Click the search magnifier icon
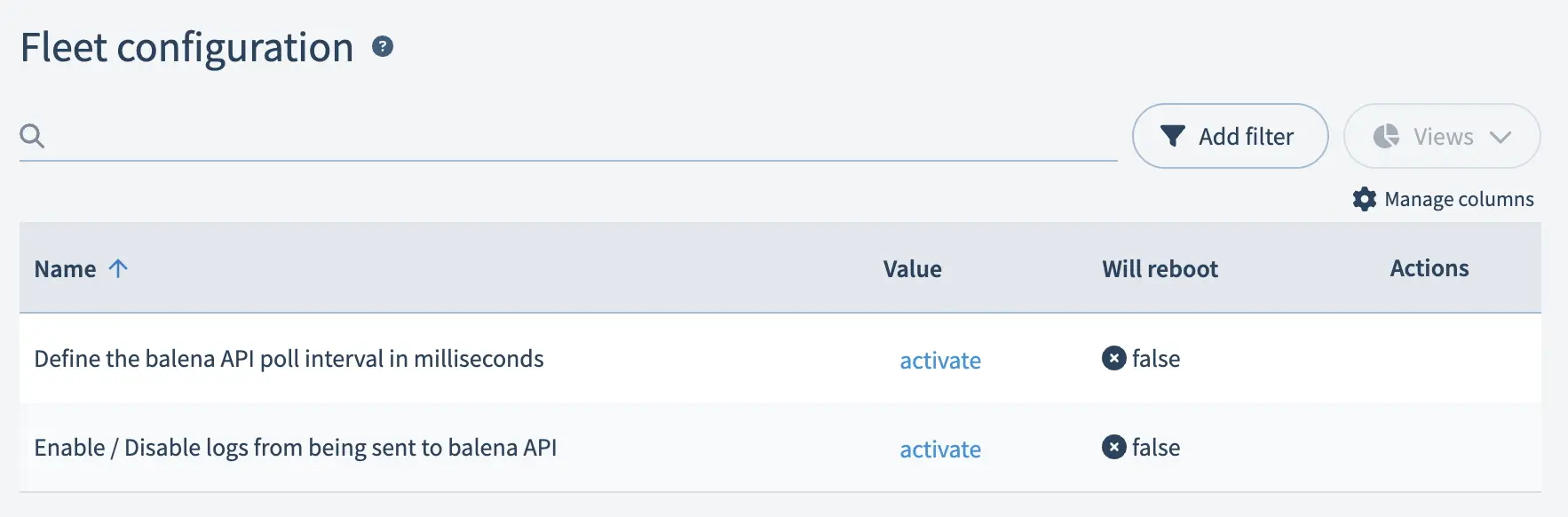Screen dimensions: 1568x517 [x=32, y=136]
